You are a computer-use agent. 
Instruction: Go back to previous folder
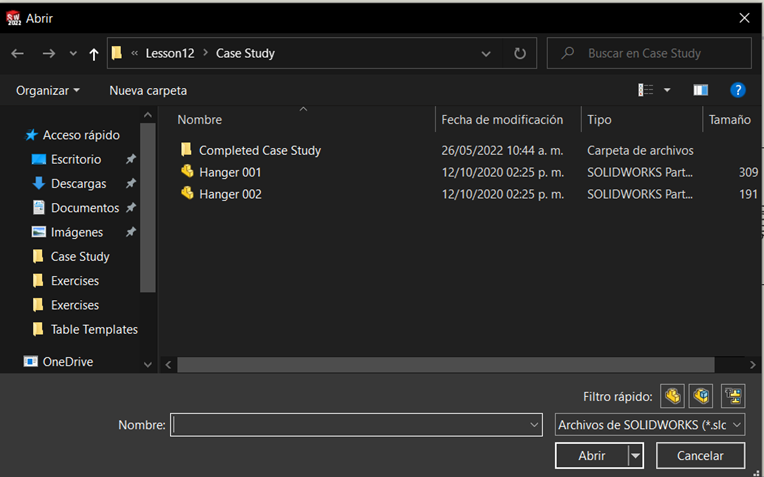[x=18, y=53]
